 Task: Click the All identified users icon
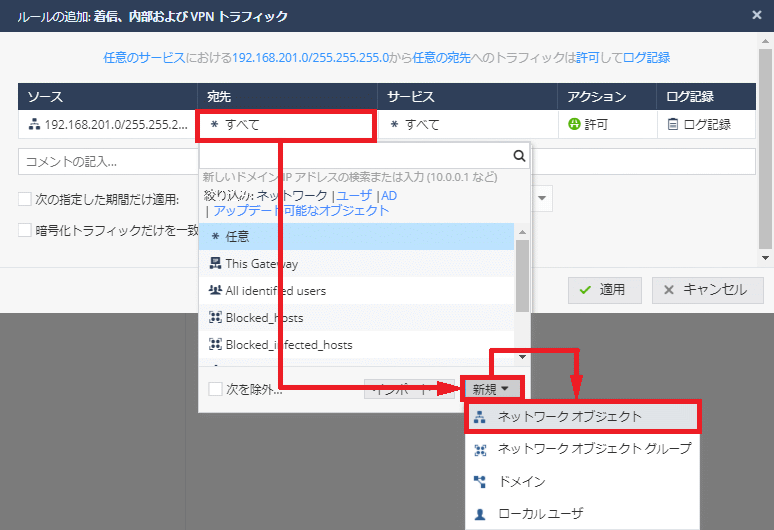[x=215, y=291]
